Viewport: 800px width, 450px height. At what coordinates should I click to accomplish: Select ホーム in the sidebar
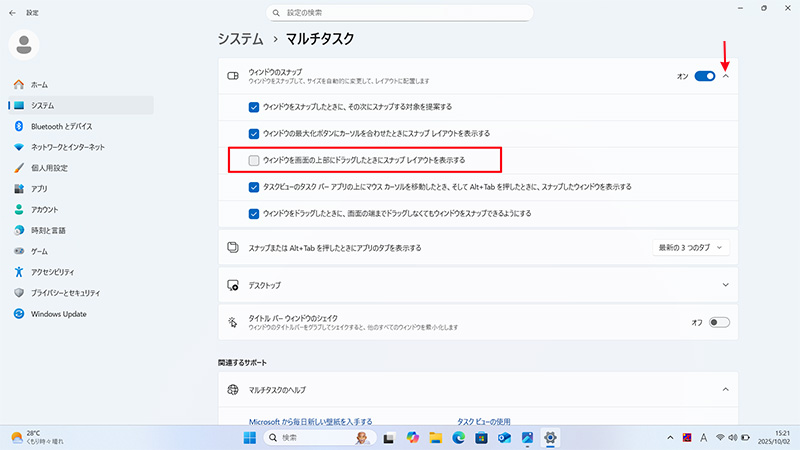point(38,85)
